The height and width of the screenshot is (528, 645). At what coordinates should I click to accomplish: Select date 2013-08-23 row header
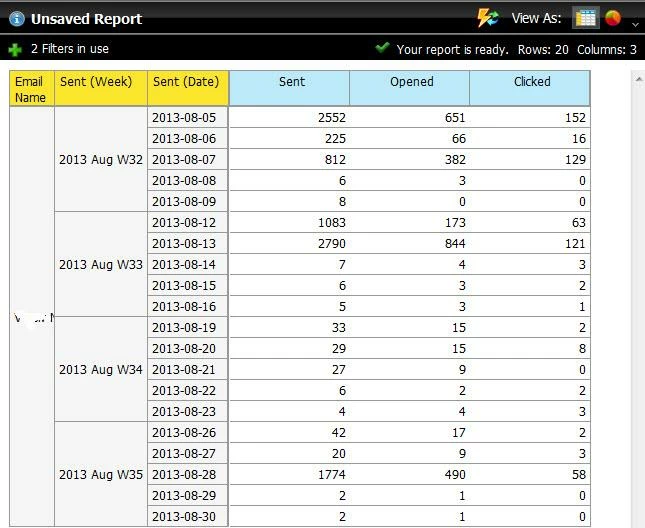[x=188, y=411]
